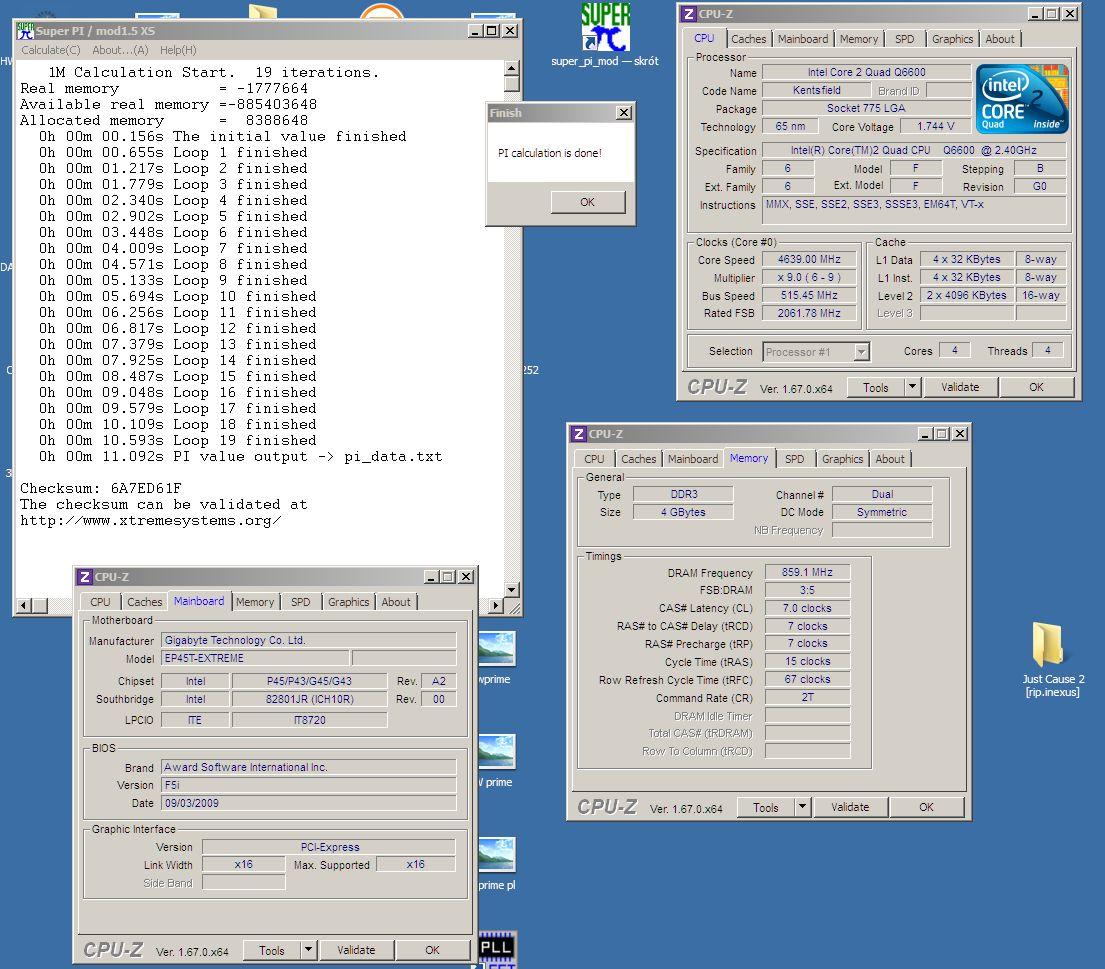Image resolution: width=1105 pixels, height=969 pixels.
Task: Switch to About tab in top-right CPU-Z
Action: [x=999, y=39]
